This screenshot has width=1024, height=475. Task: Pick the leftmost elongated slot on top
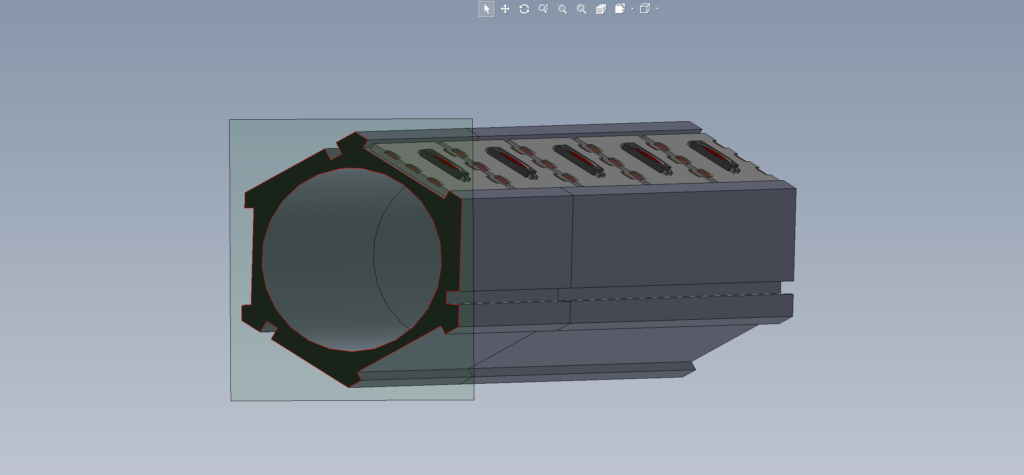pos(443,164)
